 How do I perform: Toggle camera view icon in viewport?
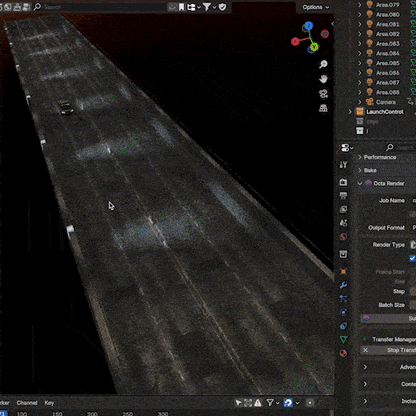point(323,94)
